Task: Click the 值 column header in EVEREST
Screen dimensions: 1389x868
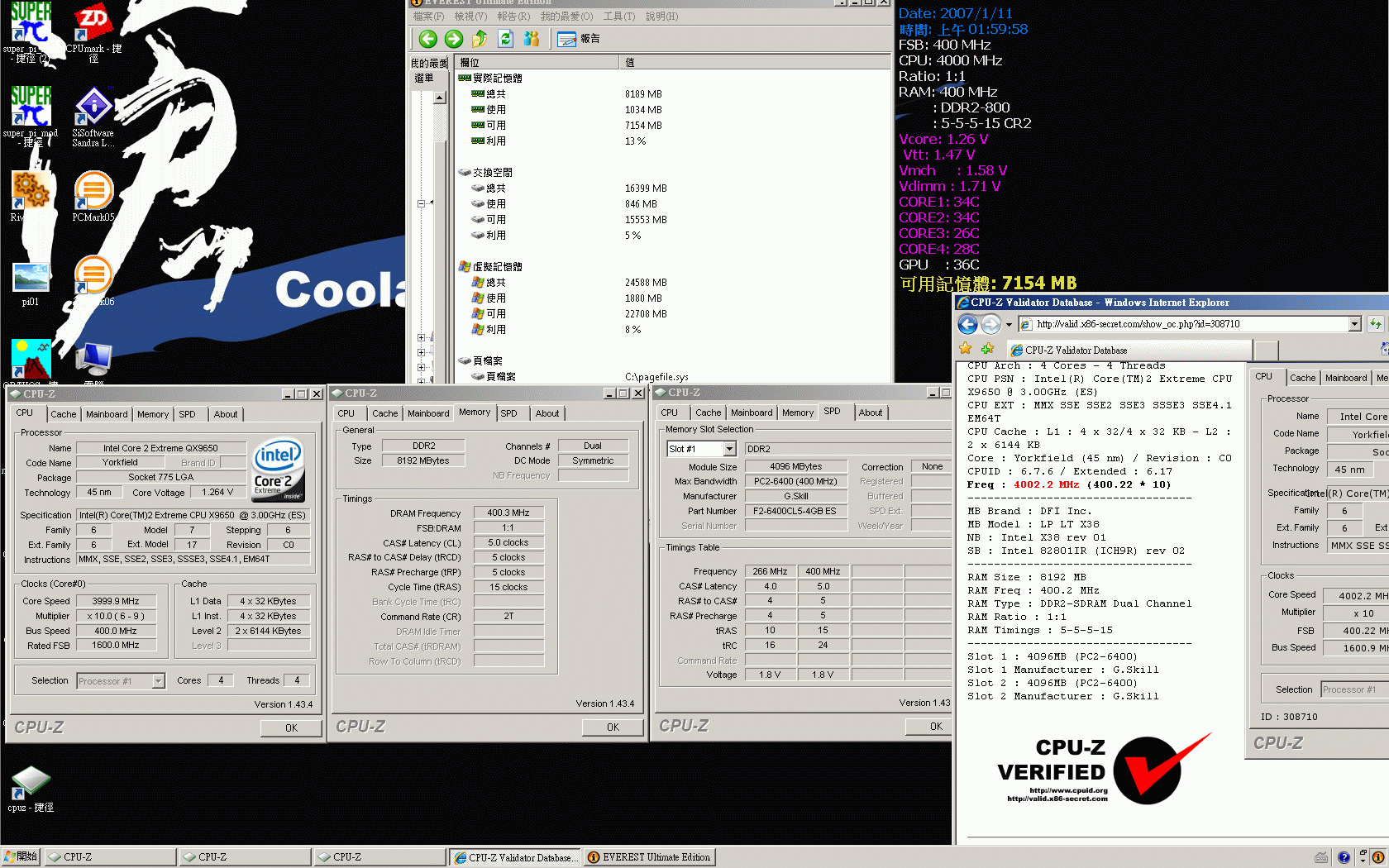Action: click(756, 63)
